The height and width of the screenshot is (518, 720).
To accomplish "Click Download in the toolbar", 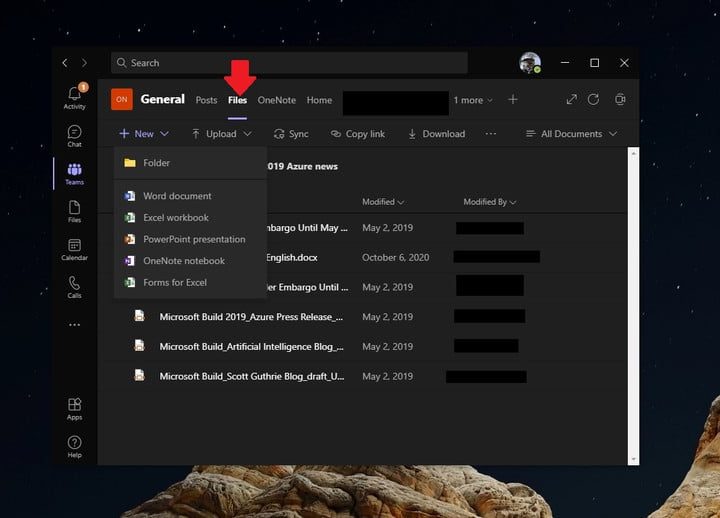I will coord(437,134).
